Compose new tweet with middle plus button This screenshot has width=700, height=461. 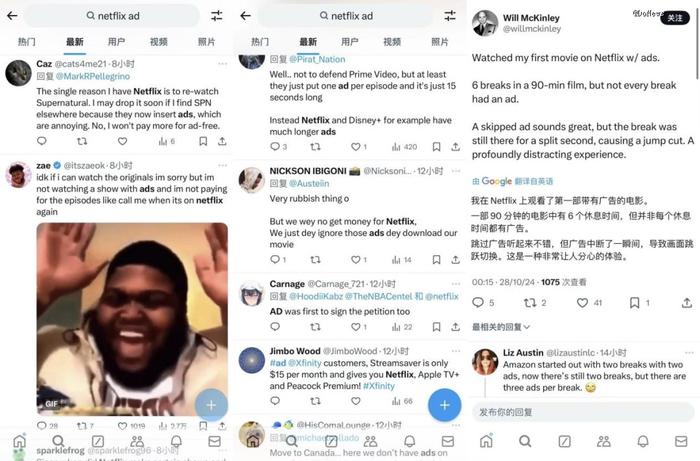(444, 405)
